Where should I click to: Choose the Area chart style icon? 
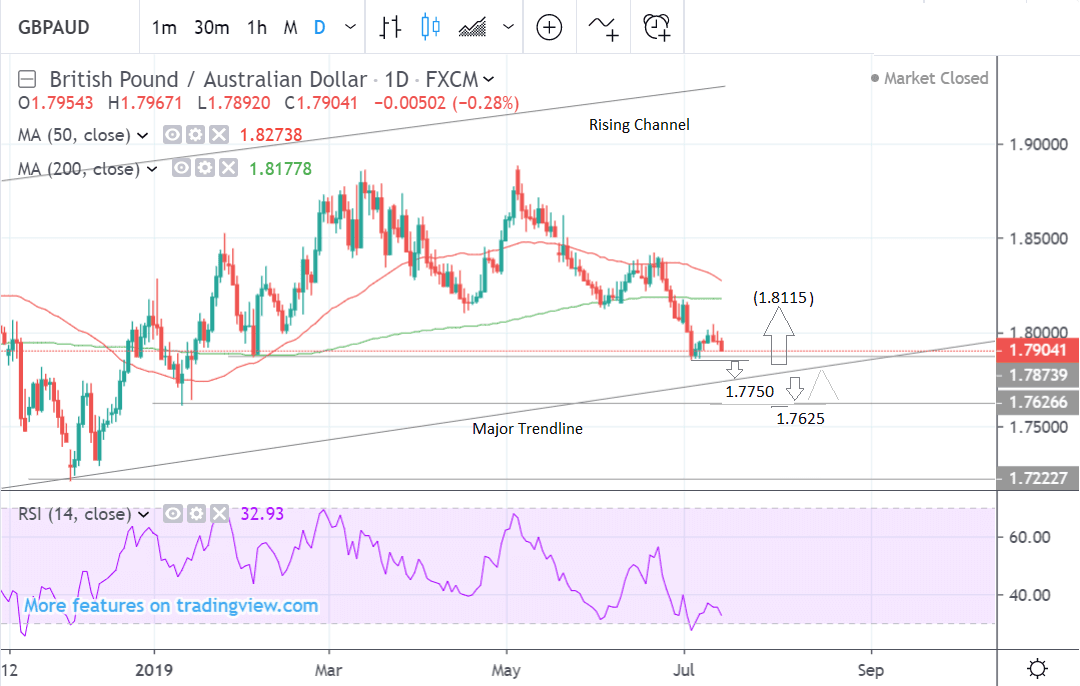pos(472,27)
